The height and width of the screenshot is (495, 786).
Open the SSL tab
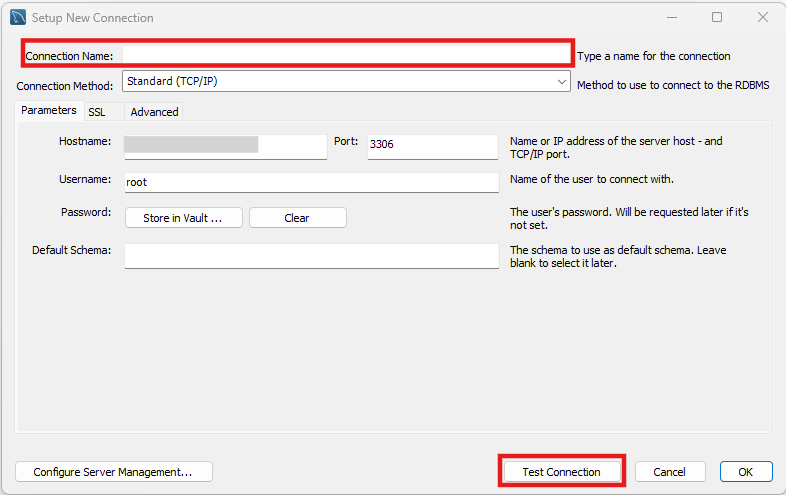(x=97, y=112)
